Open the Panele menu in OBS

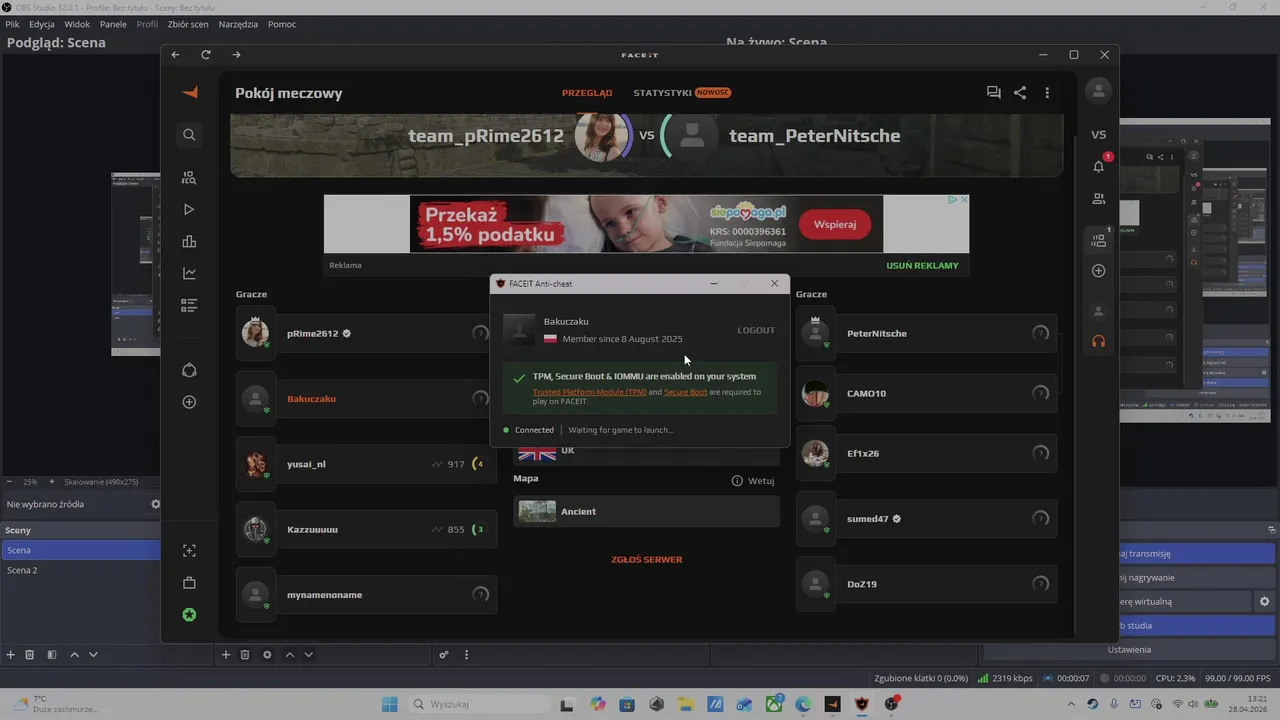pyautogui.click(x=113, y=24)
